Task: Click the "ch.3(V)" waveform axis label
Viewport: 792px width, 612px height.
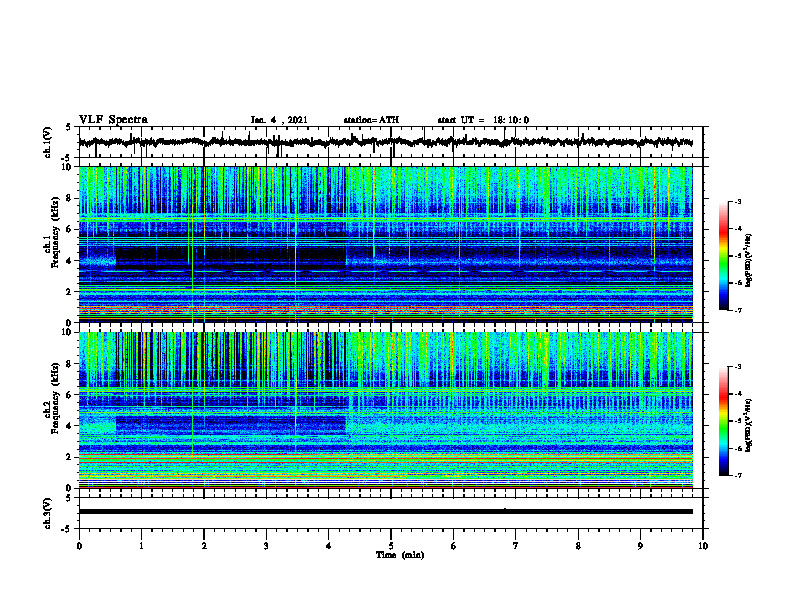Action: 48,513
